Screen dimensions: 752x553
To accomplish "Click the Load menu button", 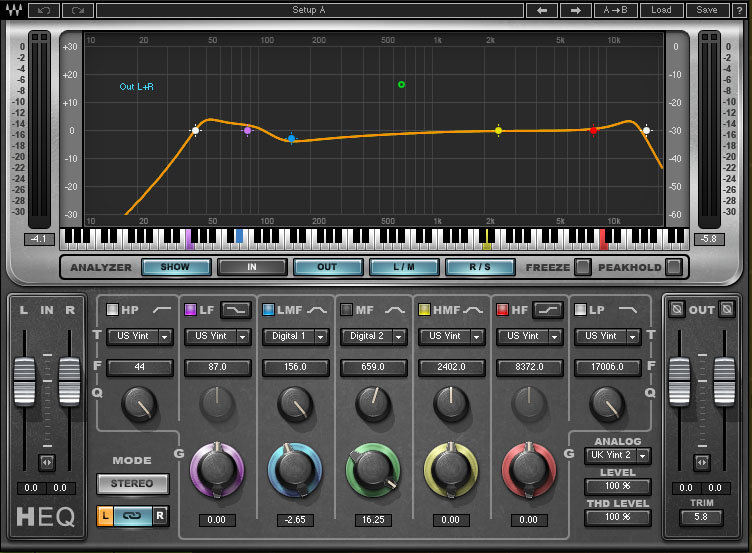I will [x=661, y=10].
